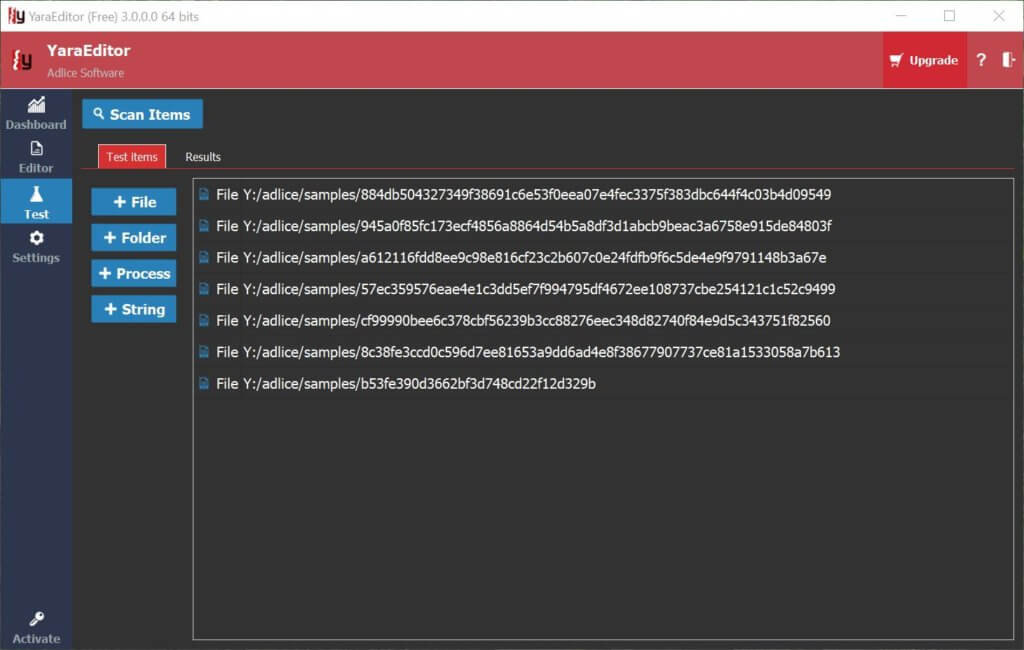The image size is (1024, 650).
Task: Add a String test item
Action: (134, 310)
